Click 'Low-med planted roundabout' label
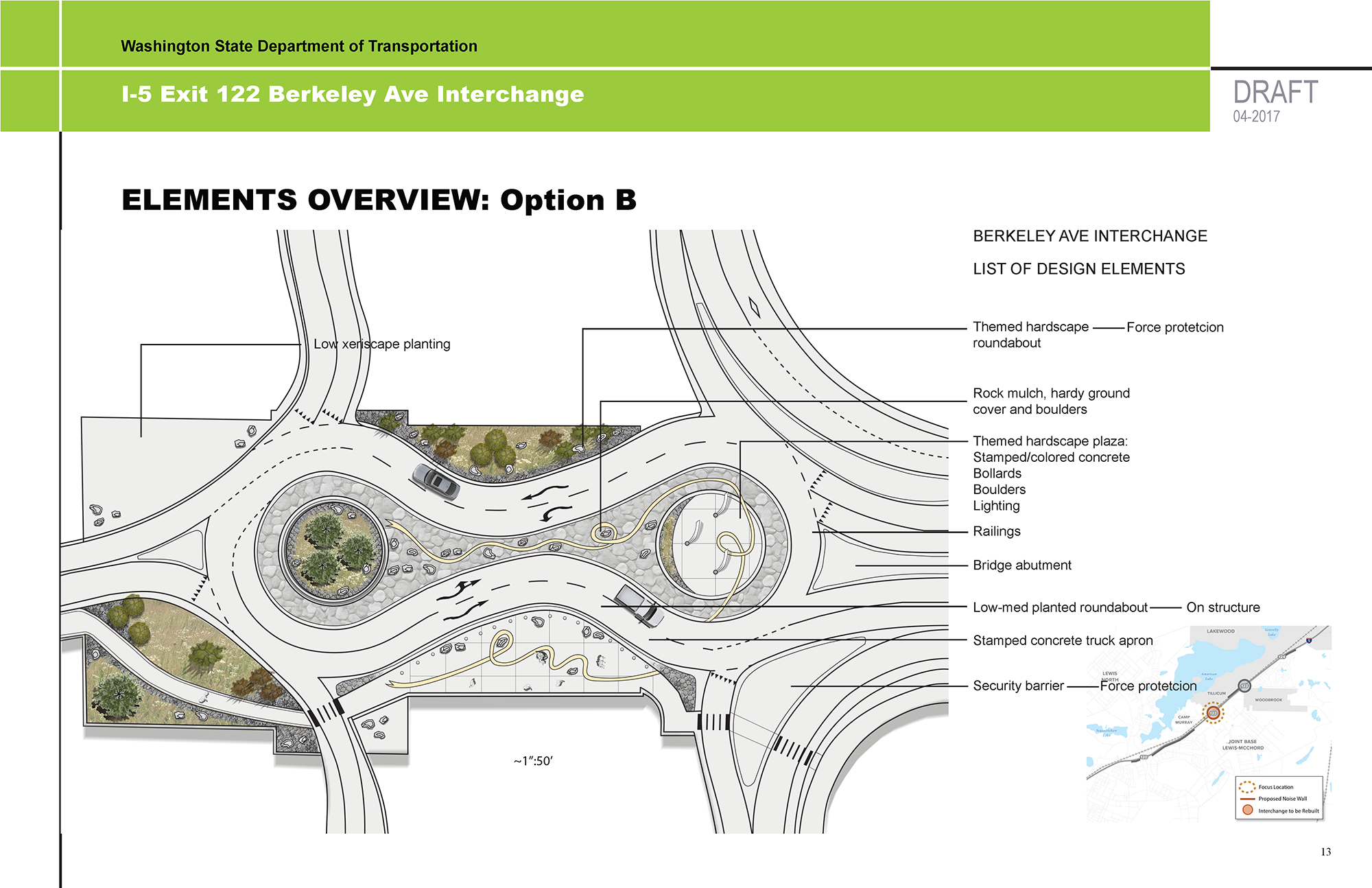The height and width of the screenshot is (888, 1372). click(1060, 607)
